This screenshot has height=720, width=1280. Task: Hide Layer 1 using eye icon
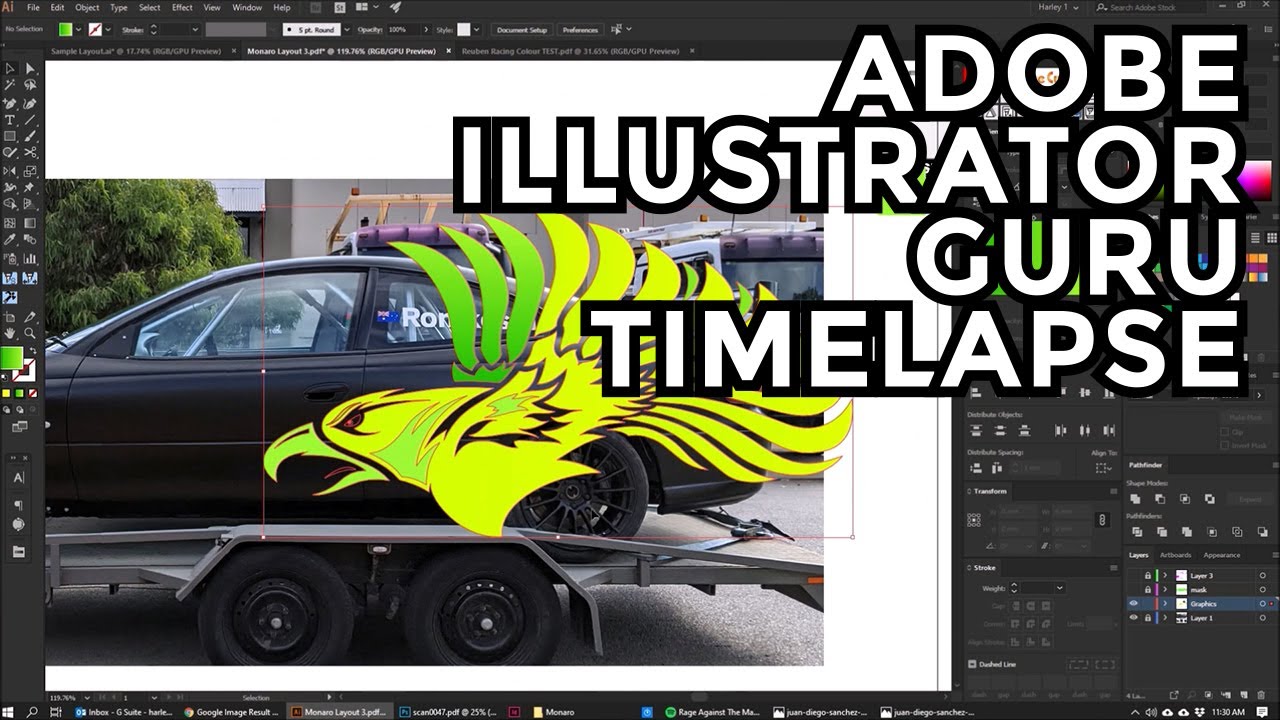[1133, 618]
